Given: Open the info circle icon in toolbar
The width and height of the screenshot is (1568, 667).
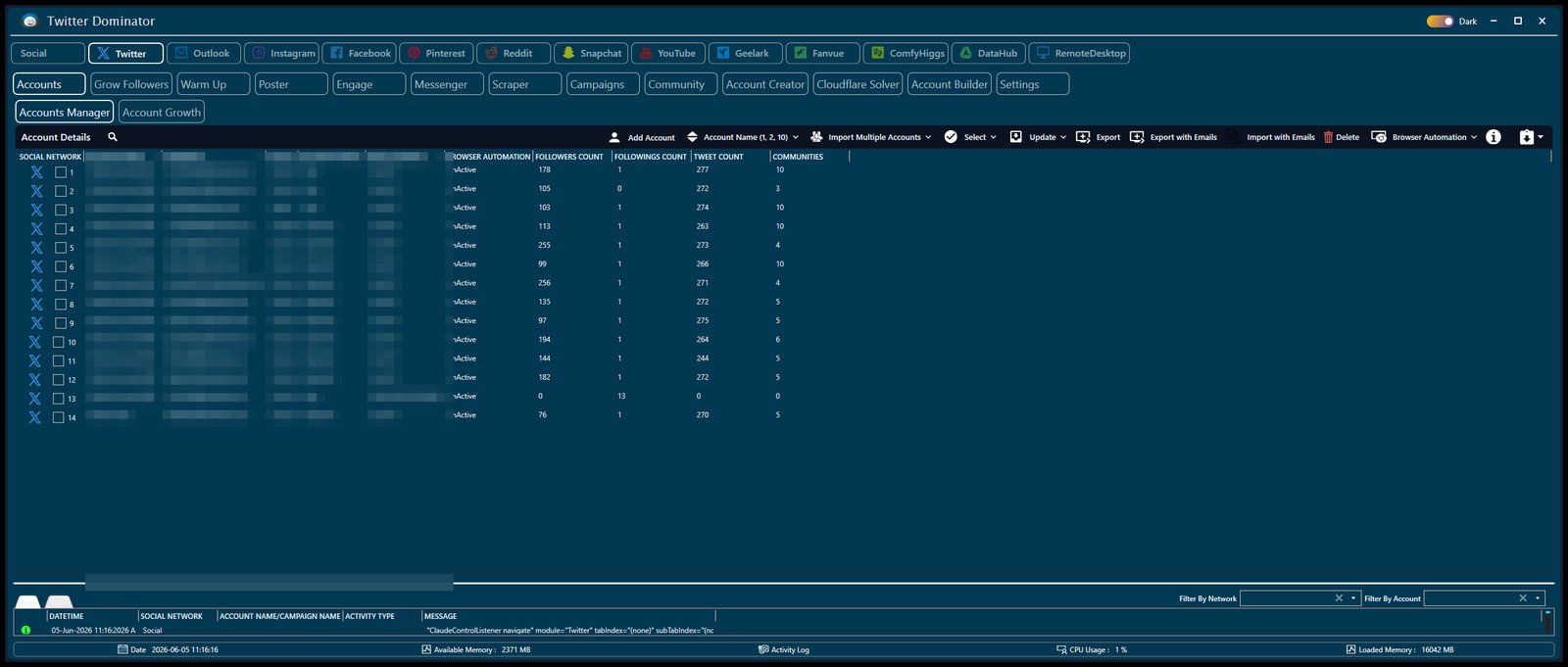Looking at the screenshot, I should click(x=1494, y=137).
